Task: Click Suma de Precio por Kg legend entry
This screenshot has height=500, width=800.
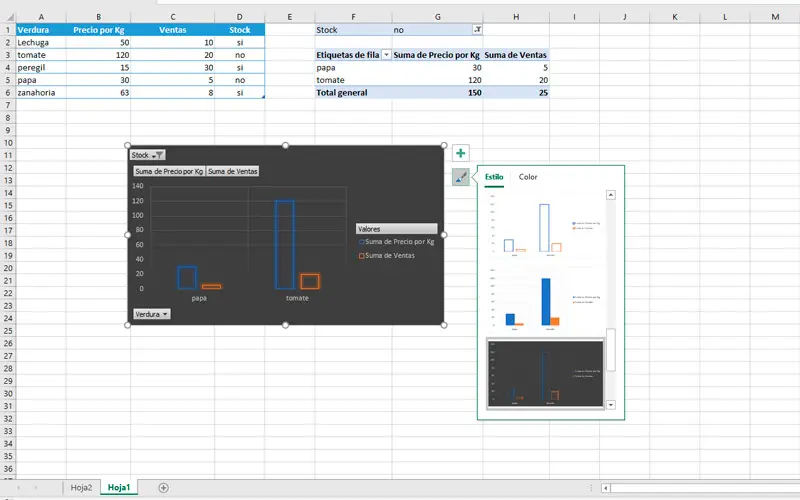Action: (397, 242)
